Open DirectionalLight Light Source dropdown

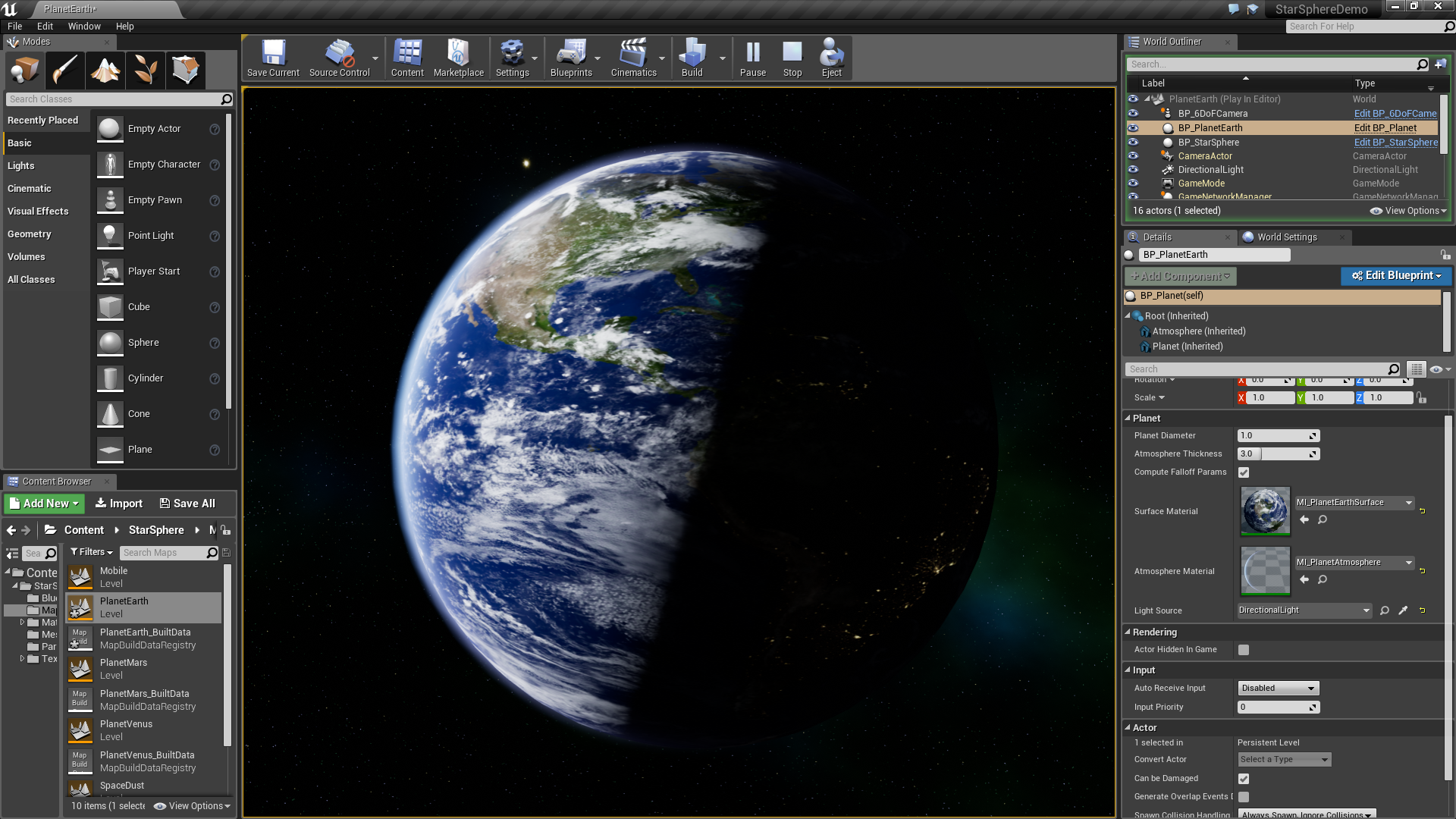click(1304, 610)
